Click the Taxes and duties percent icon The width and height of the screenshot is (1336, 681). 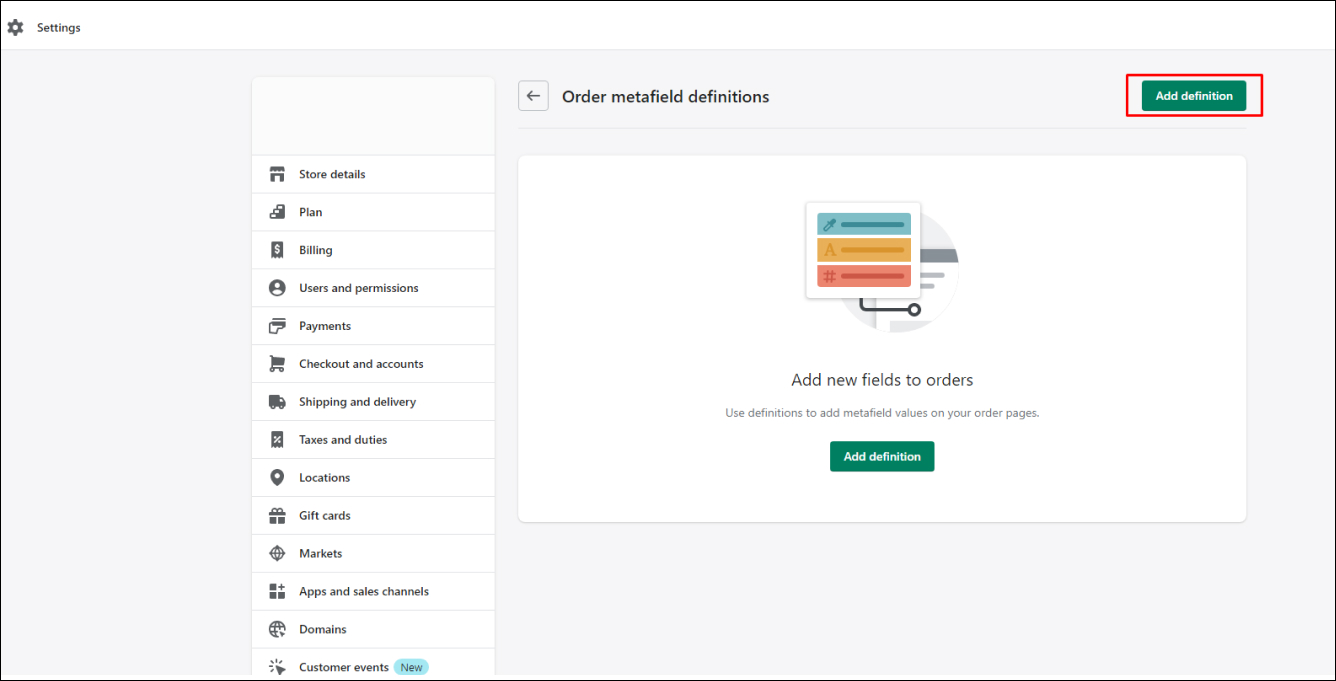point(277,440)
